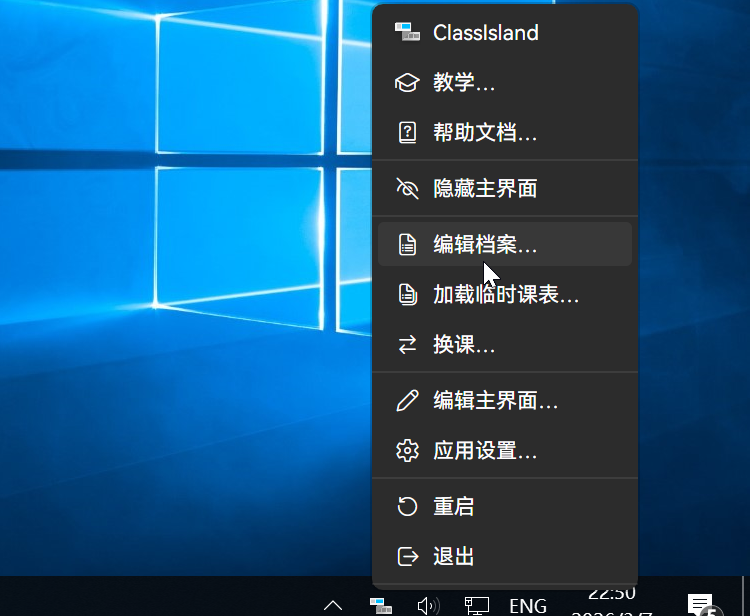Screen dimensions: 750x616
Task: Click the crossed-out eye hide icon
Action: pos(408,188)
